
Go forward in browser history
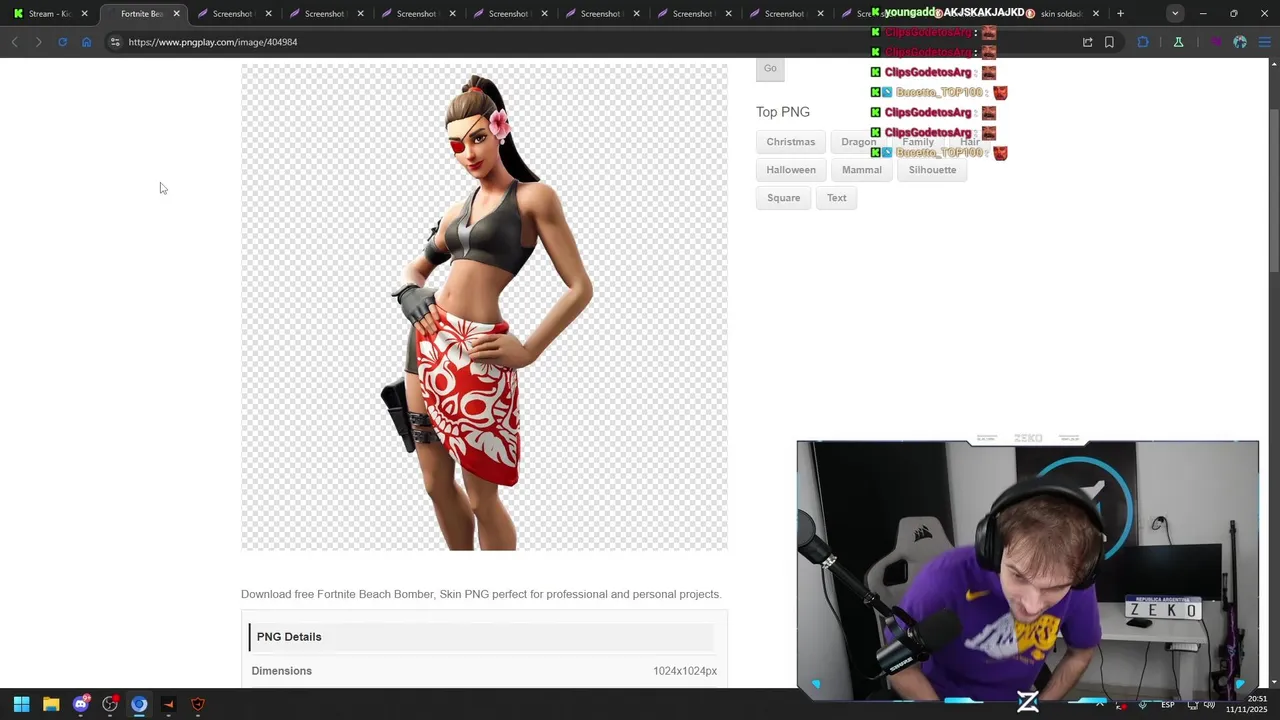pyautogui.click(x=38, y=42)
